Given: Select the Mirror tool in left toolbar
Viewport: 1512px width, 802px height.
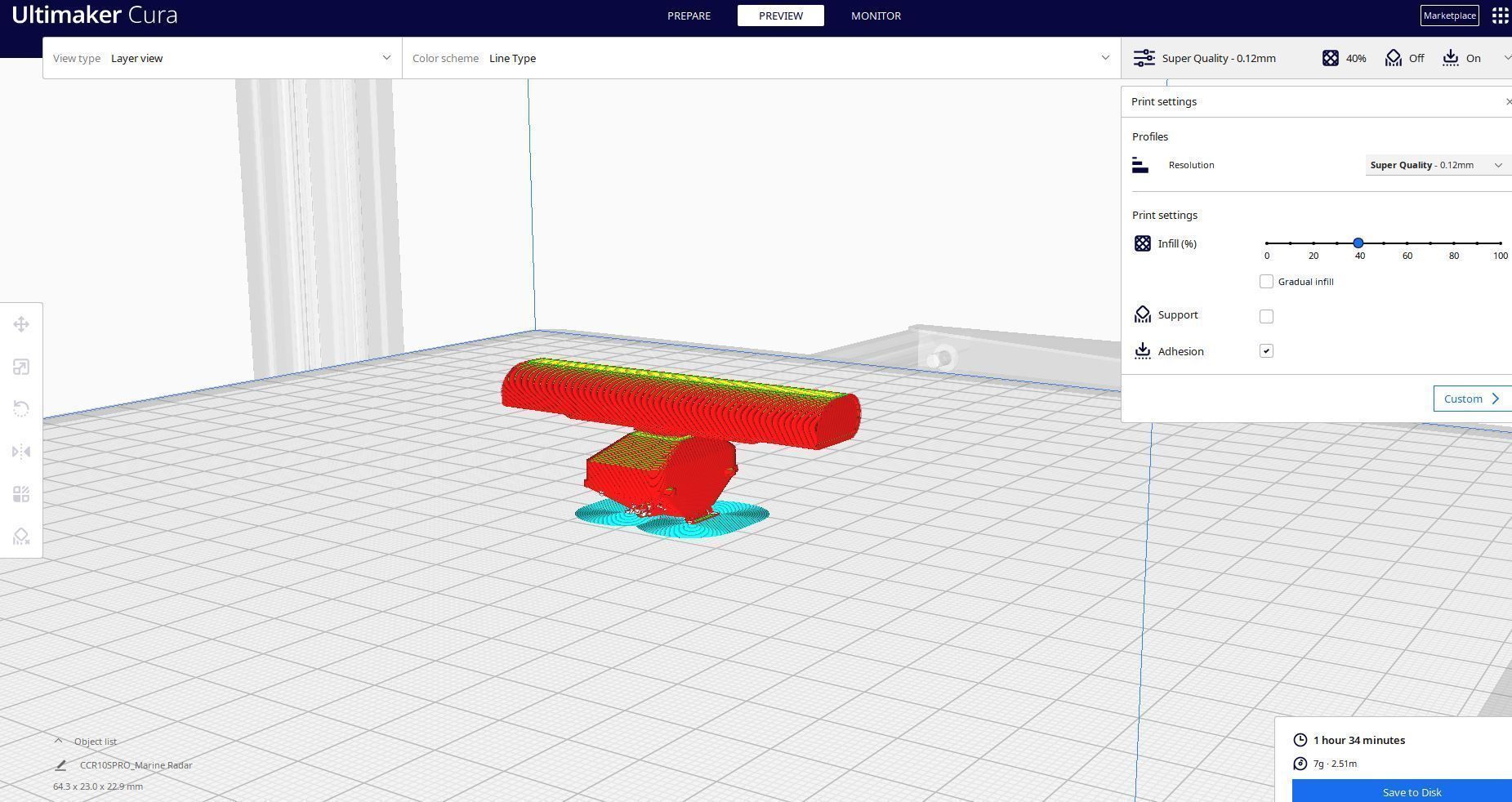Looking at the screenshot, I should point(21,452).
